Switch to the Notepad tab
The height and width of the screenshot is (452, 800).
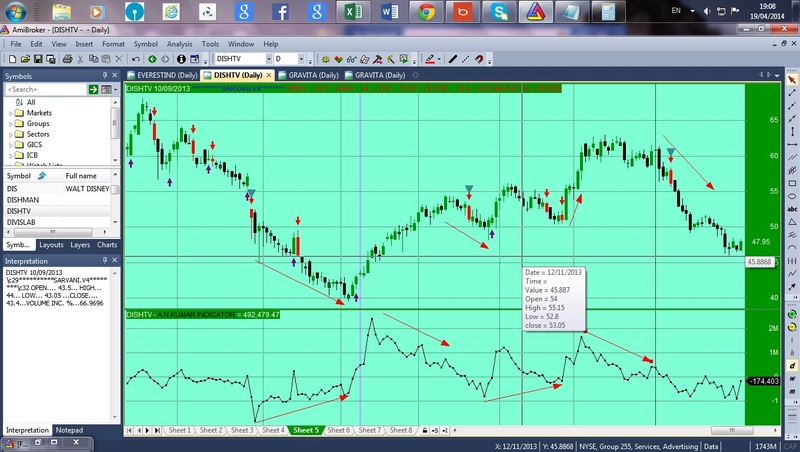[69, 430]
